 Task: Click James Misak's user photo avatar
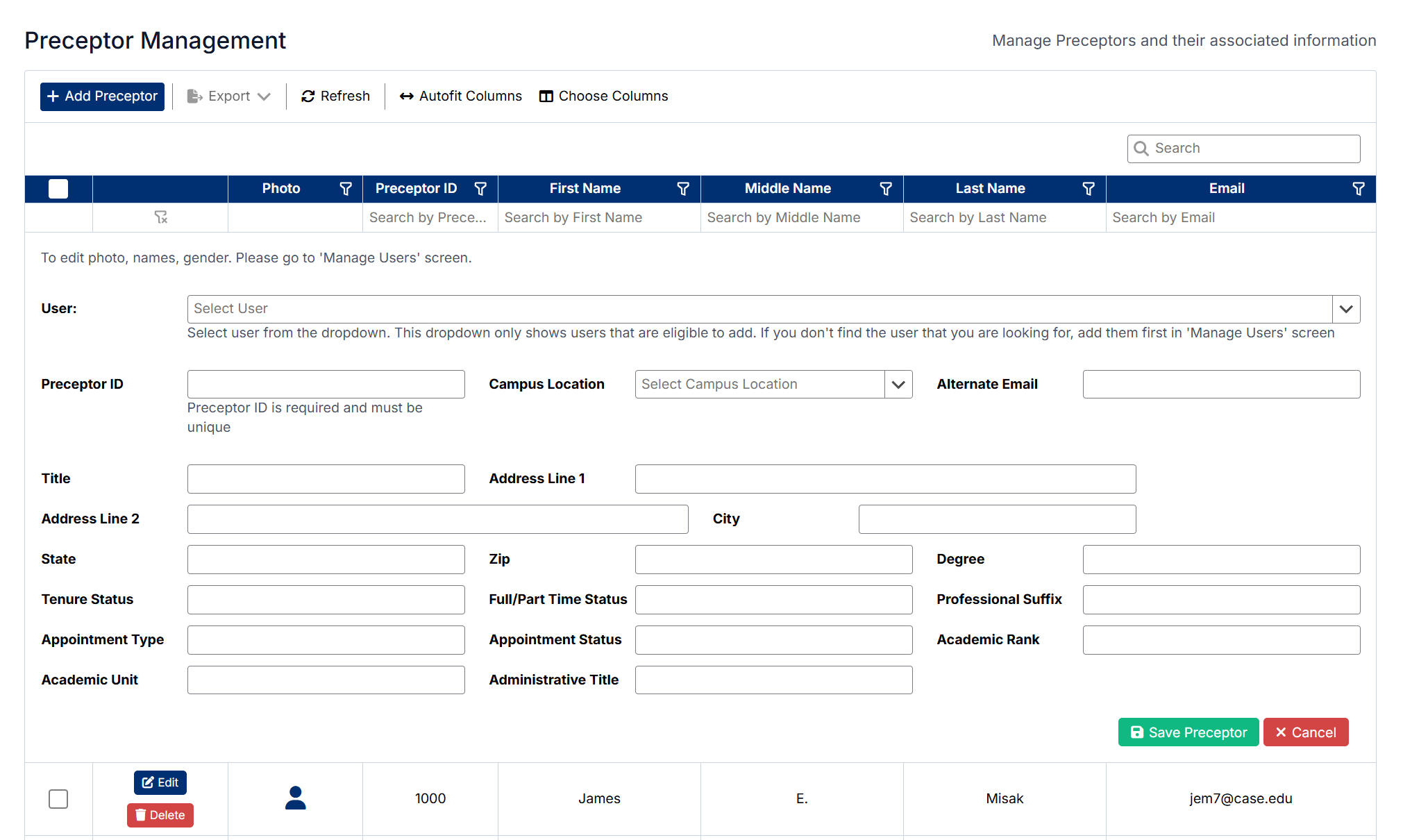click(x=296, y=798)
